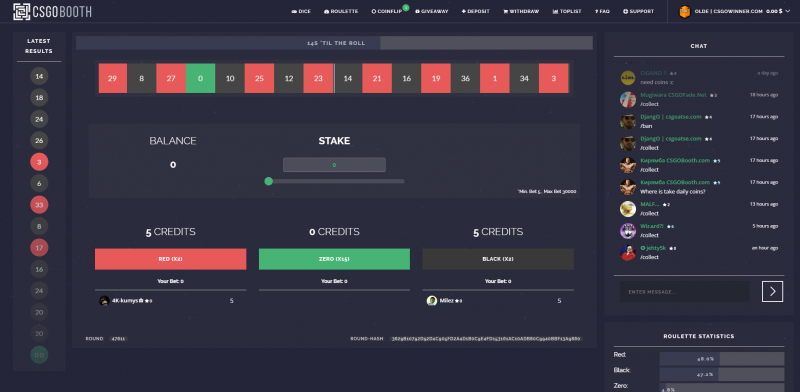
Task: Open the Toplist page
Action: (x=567, y=11)
